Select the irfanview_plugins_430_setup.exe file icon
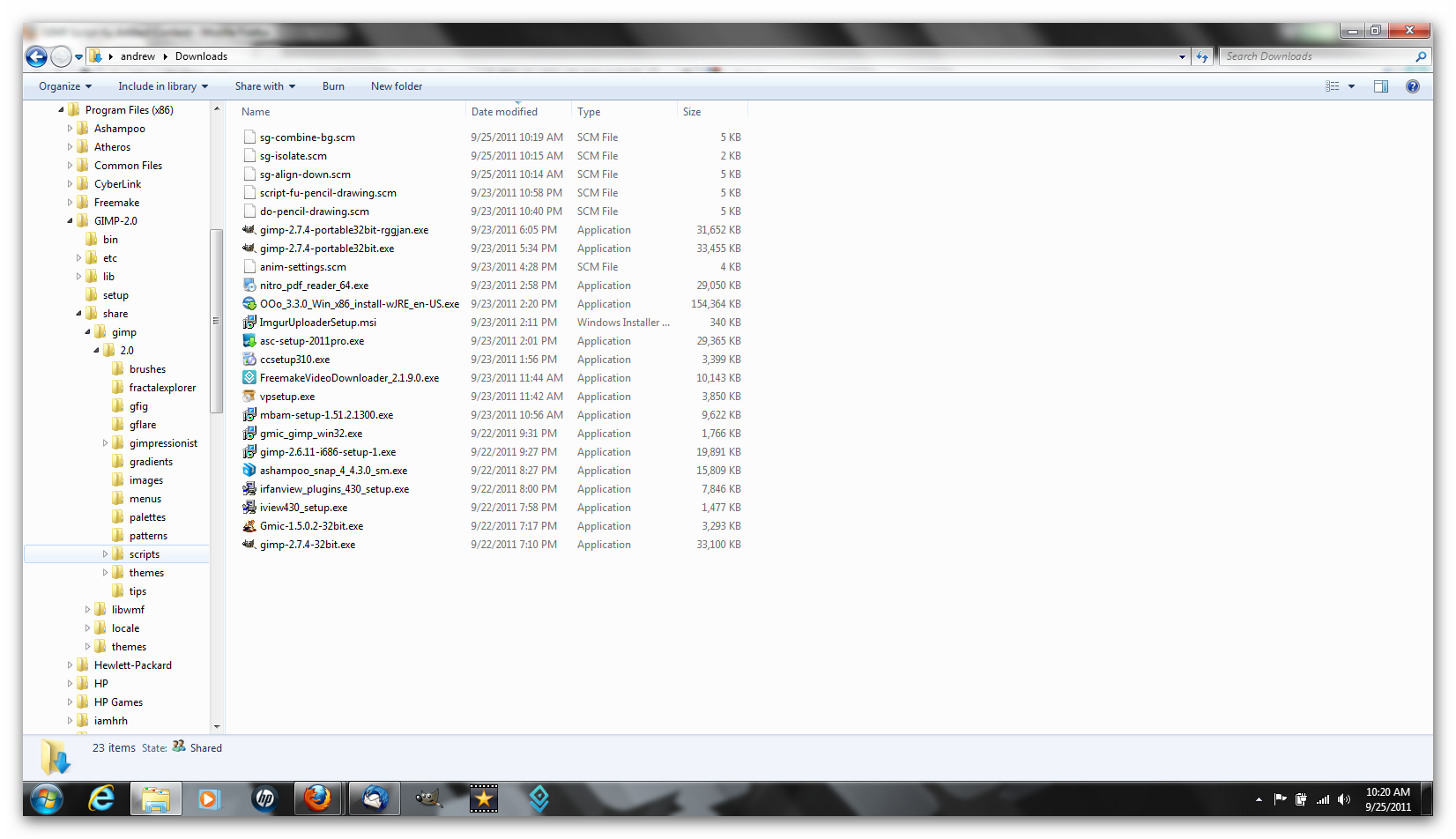The width and height of the screenshot is (1456, 839). 249,489
